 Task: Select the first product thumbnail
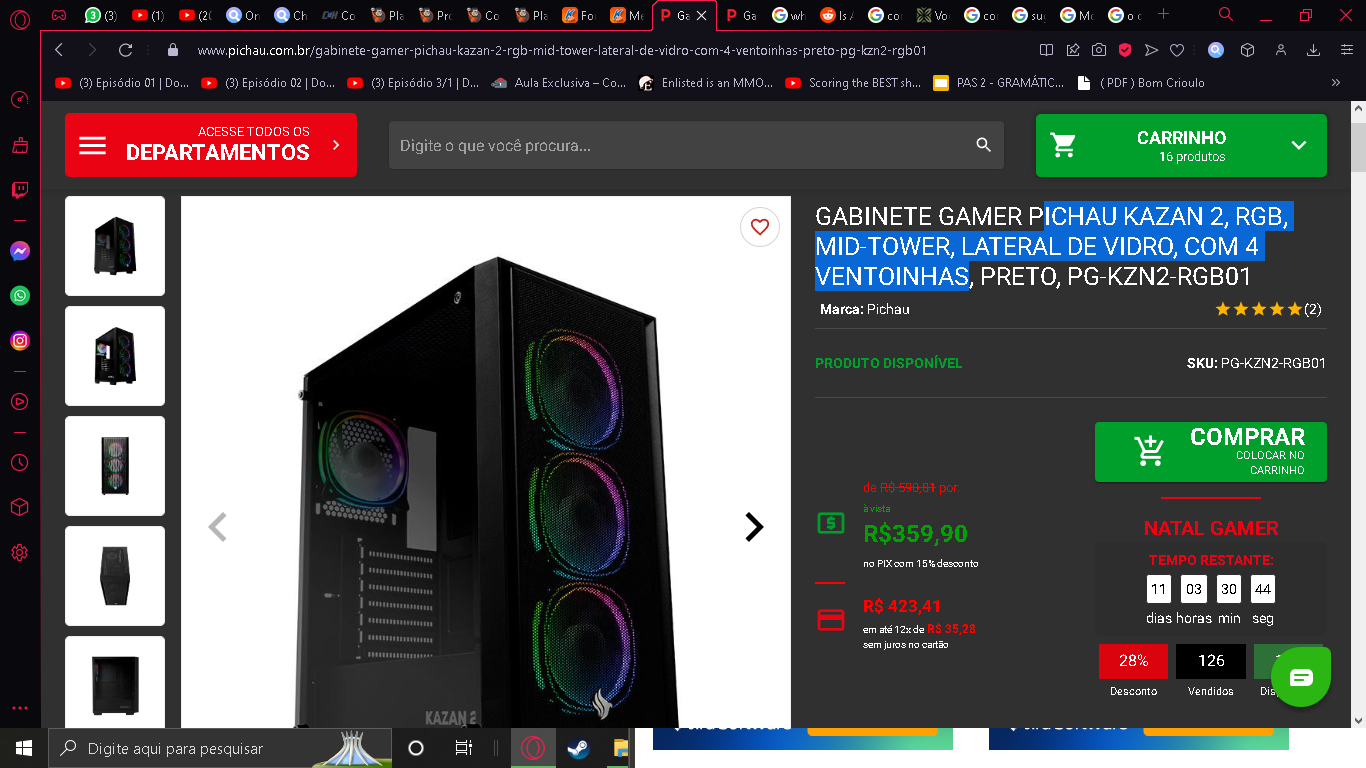(115, 246)
